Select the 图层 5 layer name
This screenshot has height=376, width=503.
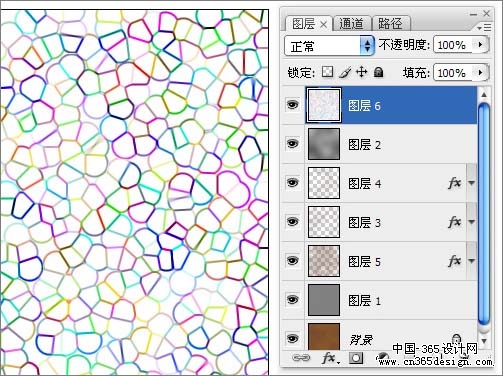coord(364,262)
